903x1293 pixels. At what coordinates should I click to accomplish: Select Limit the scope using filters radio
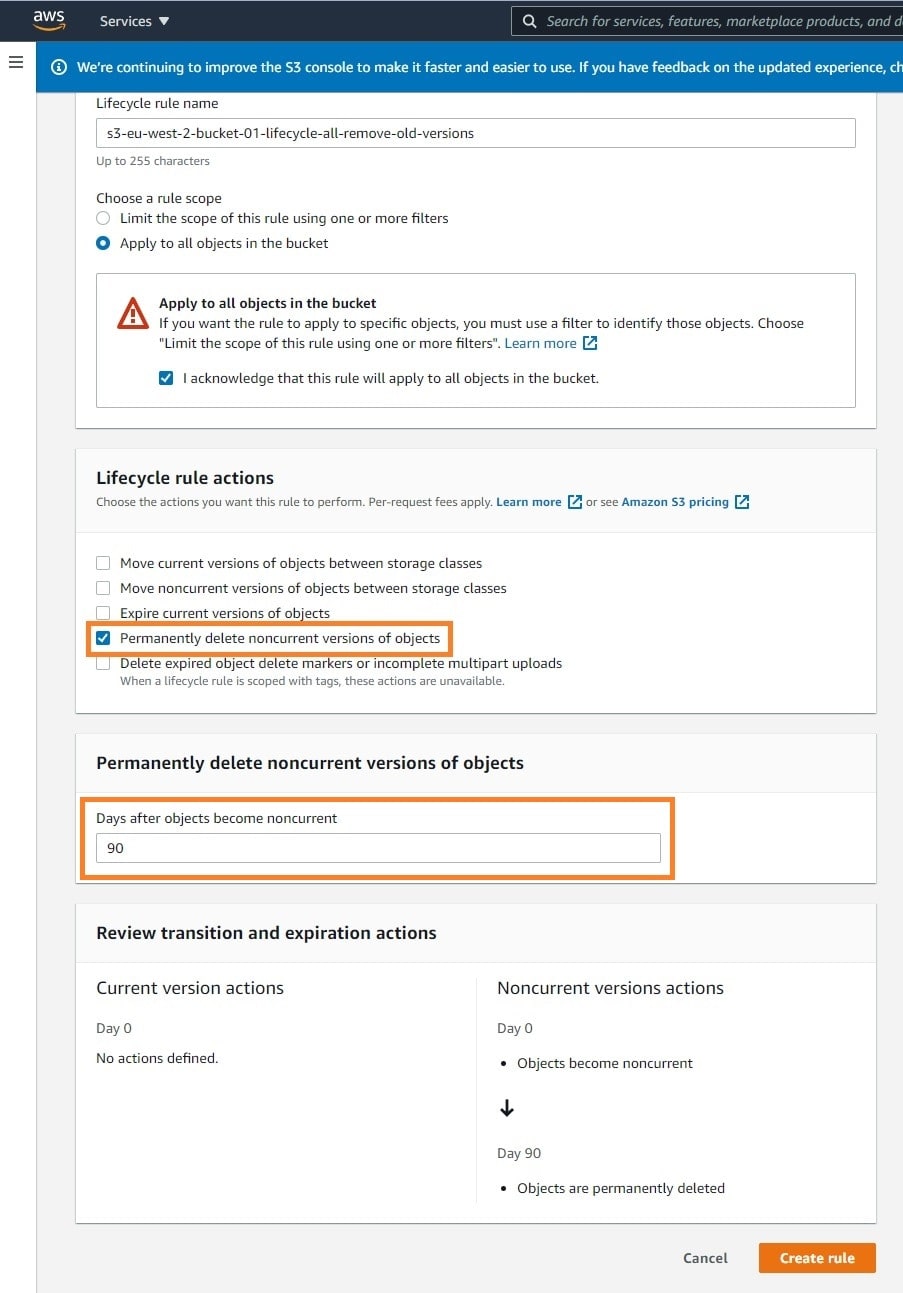click(x=103, y=218)
